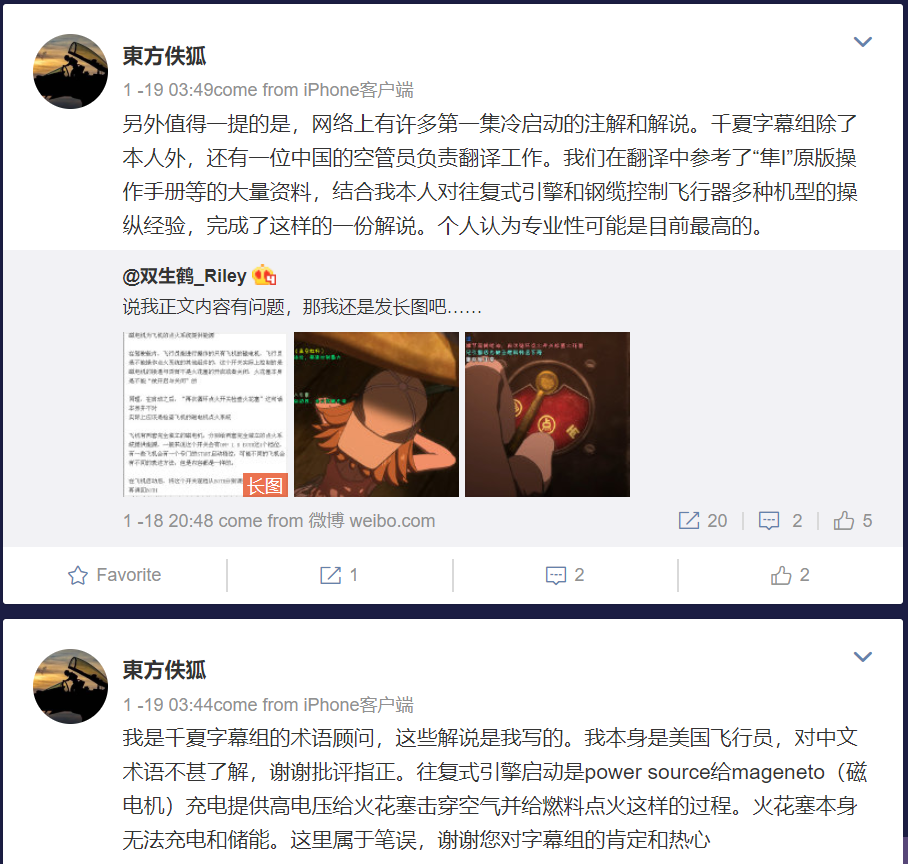Expand the first post's chevron options menu
The image size is (908, 864).
(x=863, y=42)
